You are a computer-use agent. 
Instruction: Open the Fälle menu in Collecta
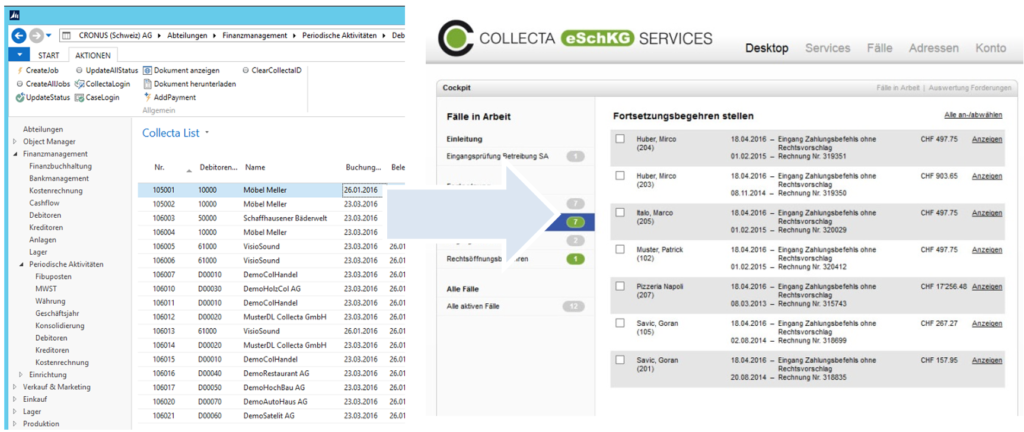point(880,48)
